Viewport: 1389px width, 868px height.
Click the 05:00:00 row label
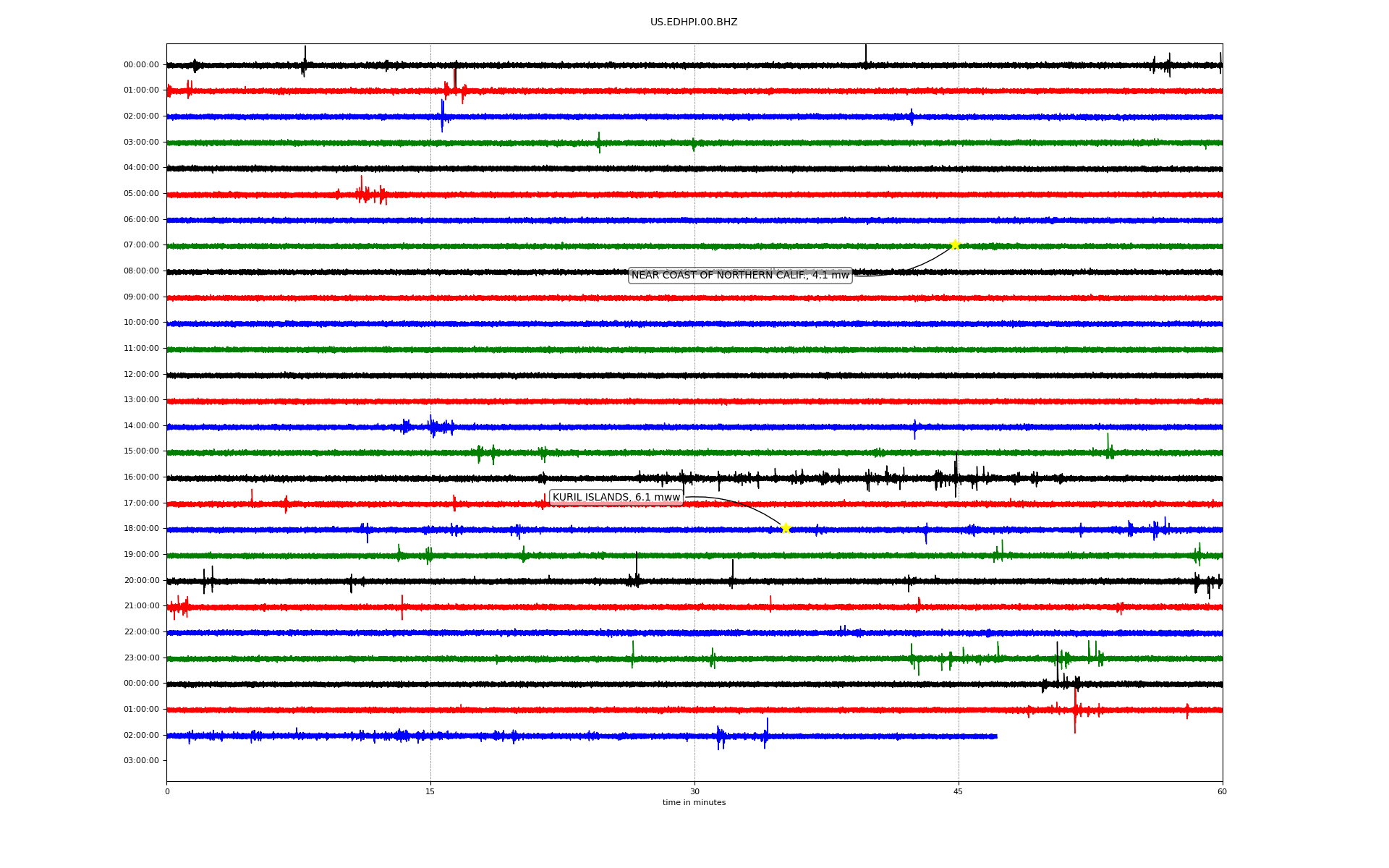point(141,194)
